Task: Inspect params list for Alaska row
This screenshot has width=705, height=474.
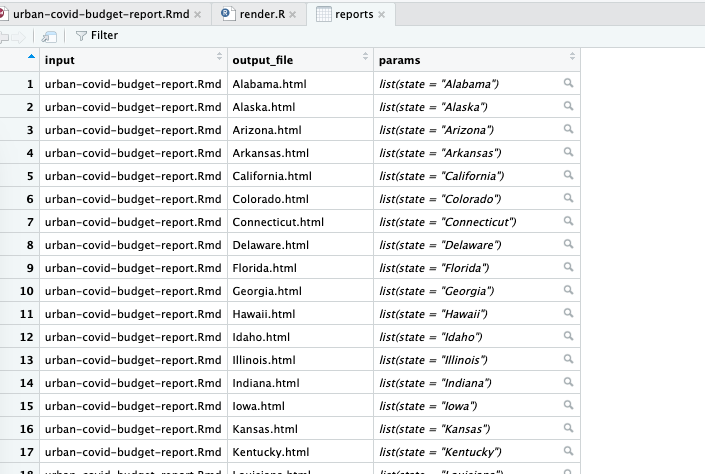Action: (x=568, y=106)
